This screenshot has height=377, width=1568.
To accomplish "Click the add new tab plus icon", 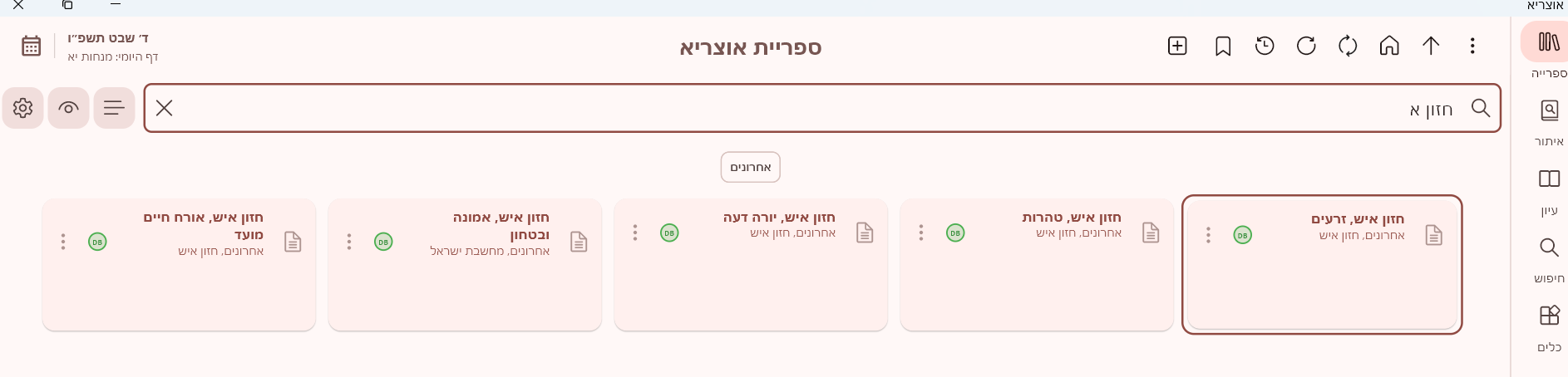I will 1177,46.
